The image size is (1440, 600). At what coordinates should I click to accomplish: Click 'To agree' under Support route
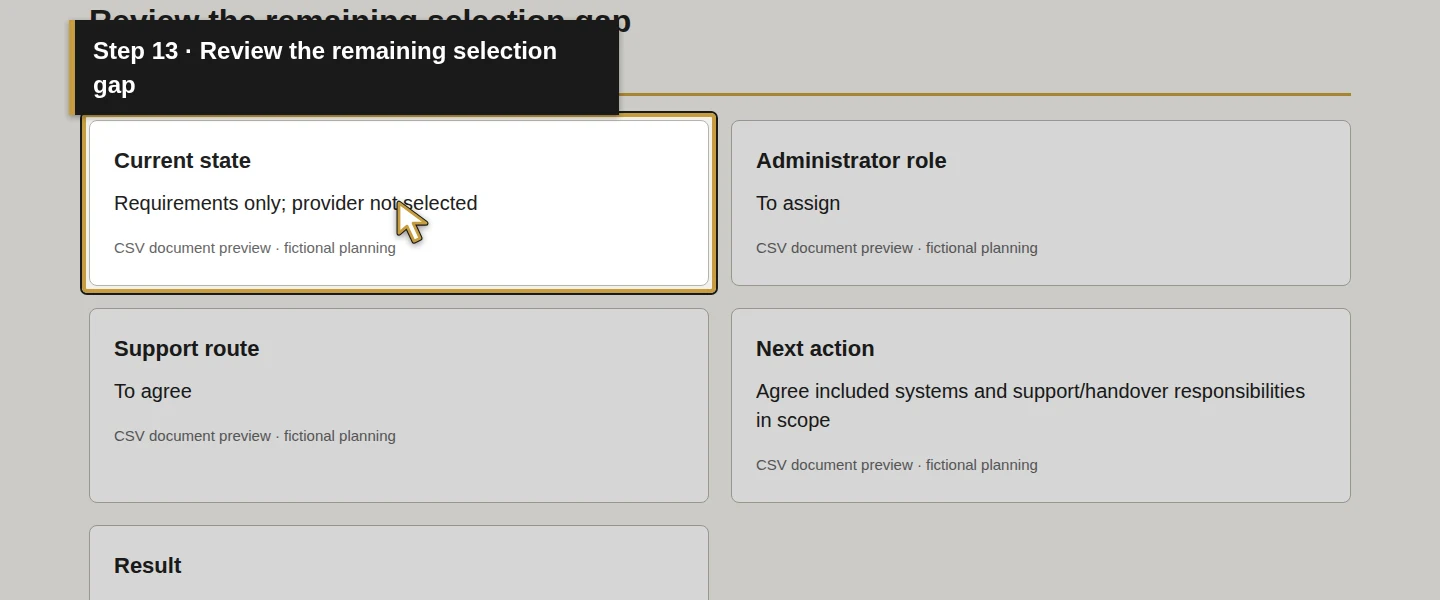click(x=153, y=391)
